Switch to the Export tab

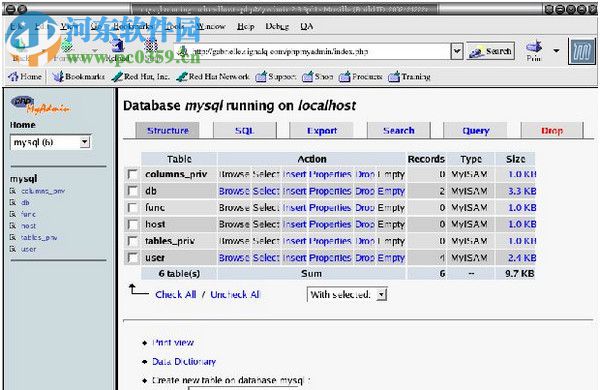click(x=321, y=131)
